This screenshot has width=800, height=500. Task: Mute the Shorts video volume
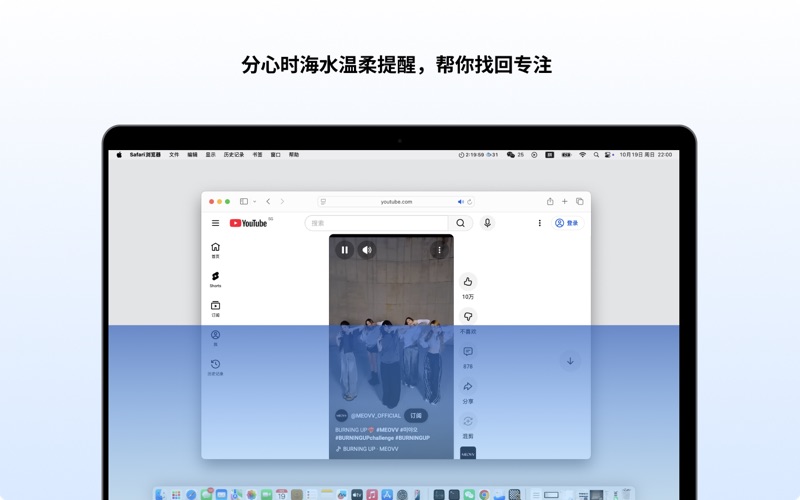click(367, 250)
